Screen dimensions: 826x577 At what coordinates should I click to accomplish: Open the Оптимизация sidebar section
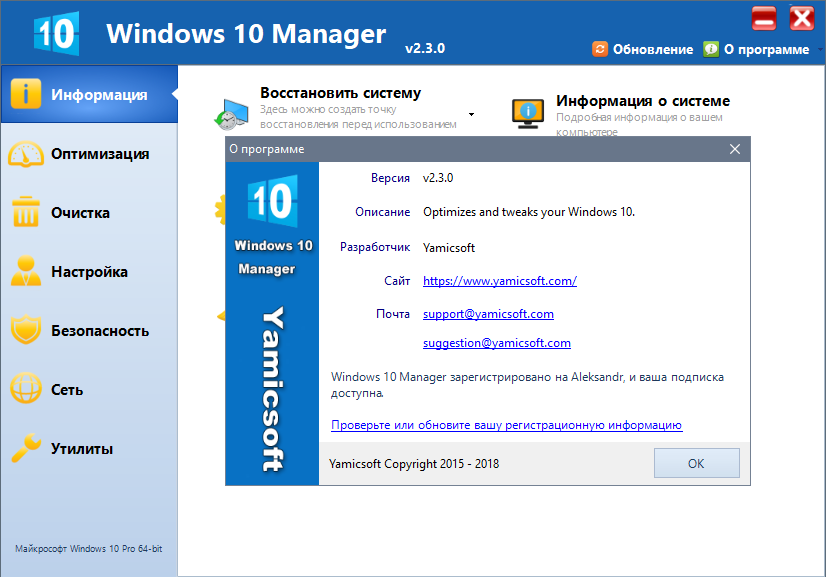pos(90,154)
